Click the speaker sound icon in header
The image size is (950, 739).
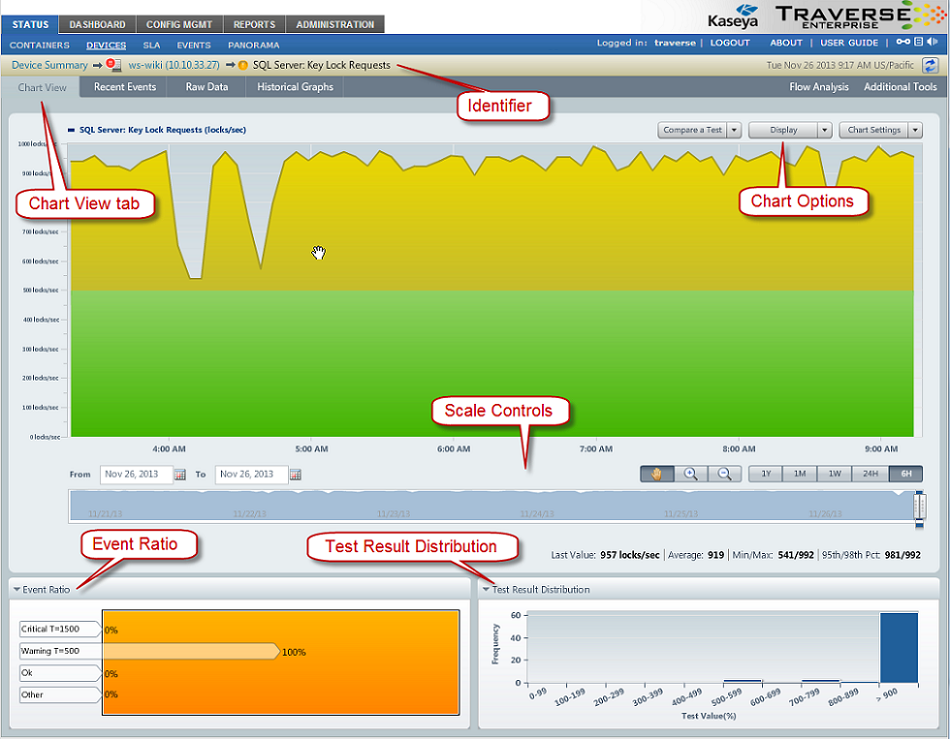[x=932, y=42]
